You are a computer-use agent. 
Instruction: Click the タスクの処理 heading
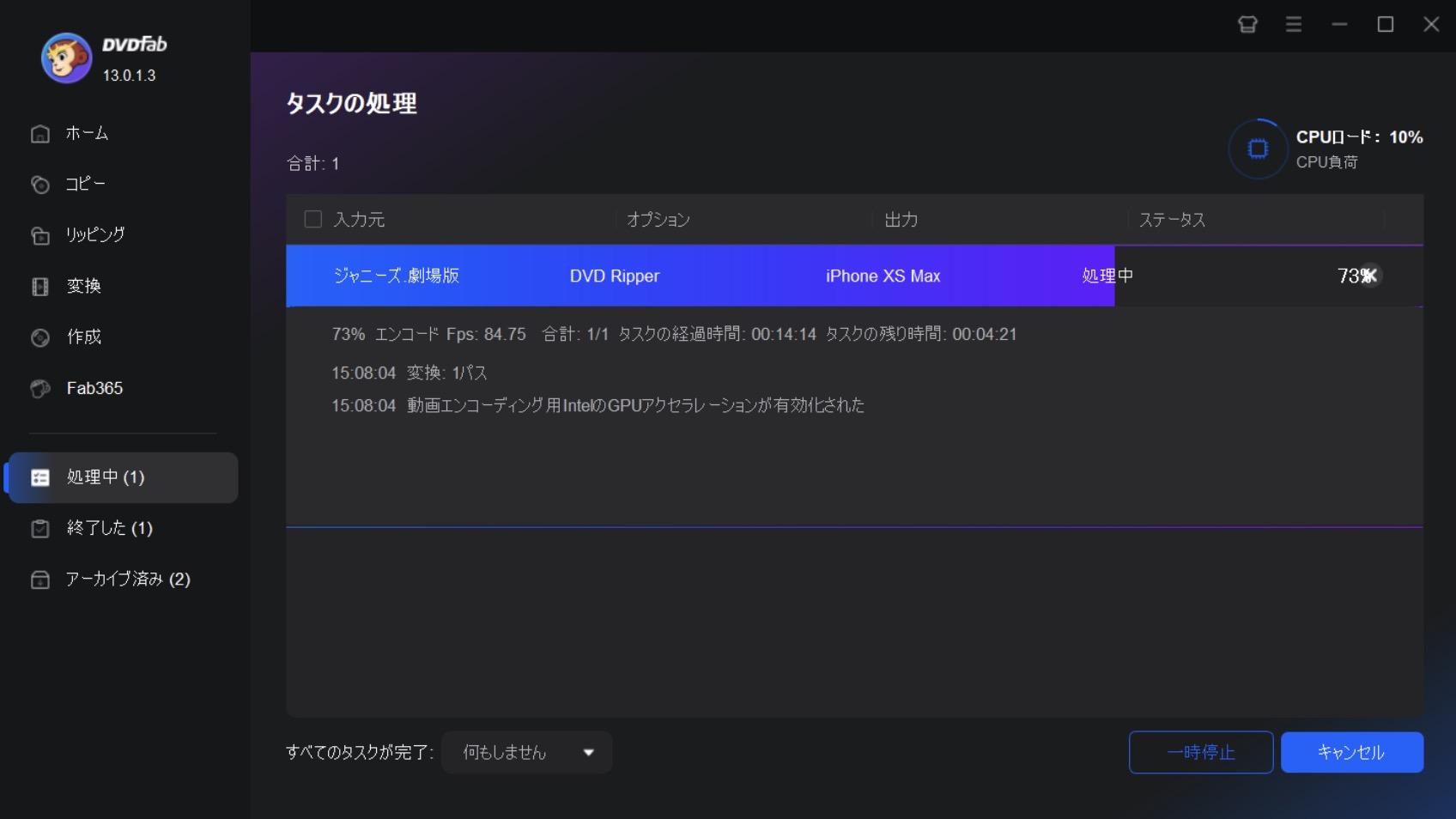pyautogui.click(x=351, y=104)
